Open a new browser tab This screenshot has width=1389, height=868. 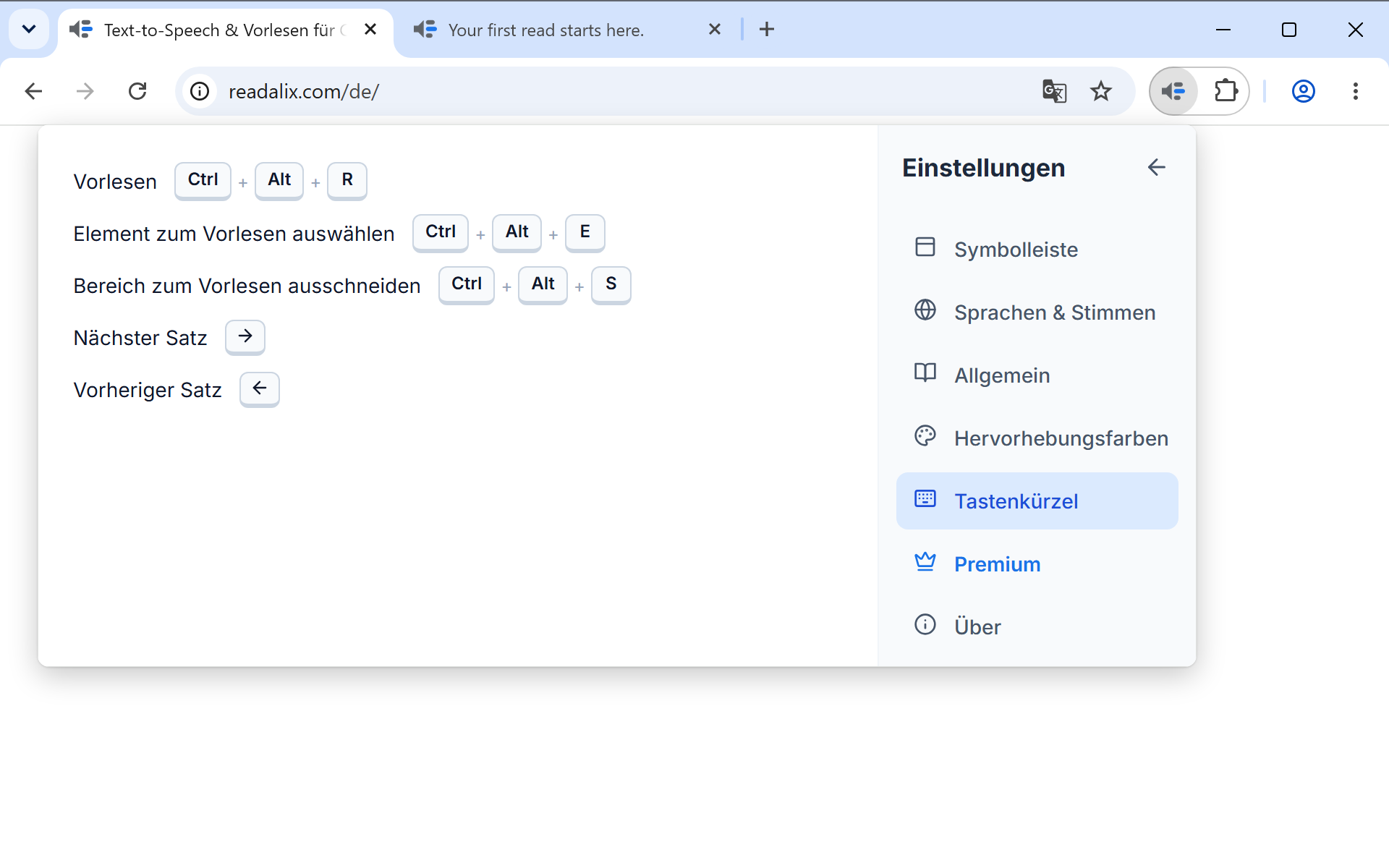coord(767,30)
